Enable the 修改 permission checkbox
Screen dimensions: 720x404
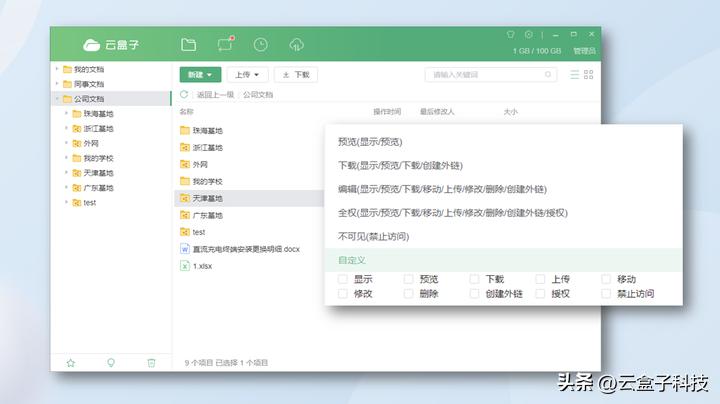(x=343, y=293)
